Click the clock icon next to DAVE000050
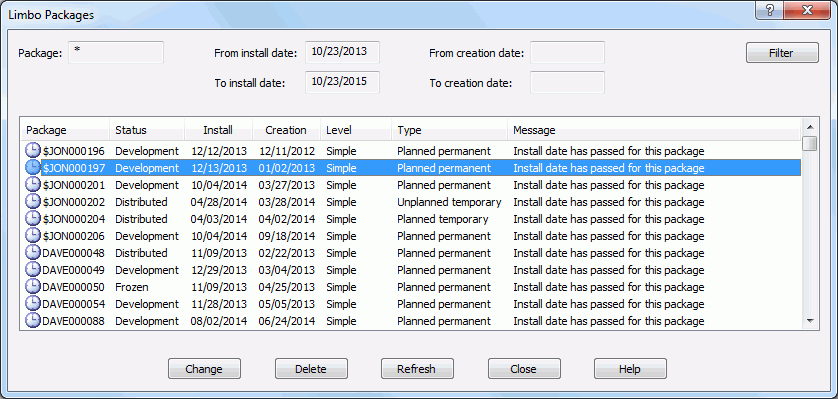Image resolution: width=838 pixels, height=399 pixels. pyautogui.click(x=33, y=287)
